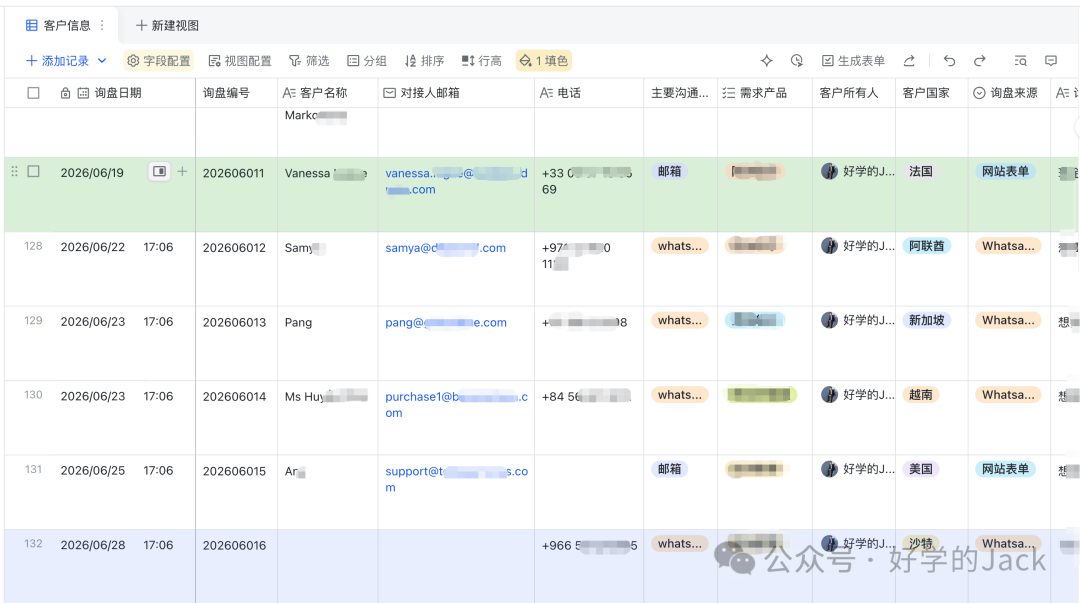Create a new view with 新建视图
Image resolution: width=1080 pixels, height=603 pixels.
pyautogui.click(x=167, y=25)
